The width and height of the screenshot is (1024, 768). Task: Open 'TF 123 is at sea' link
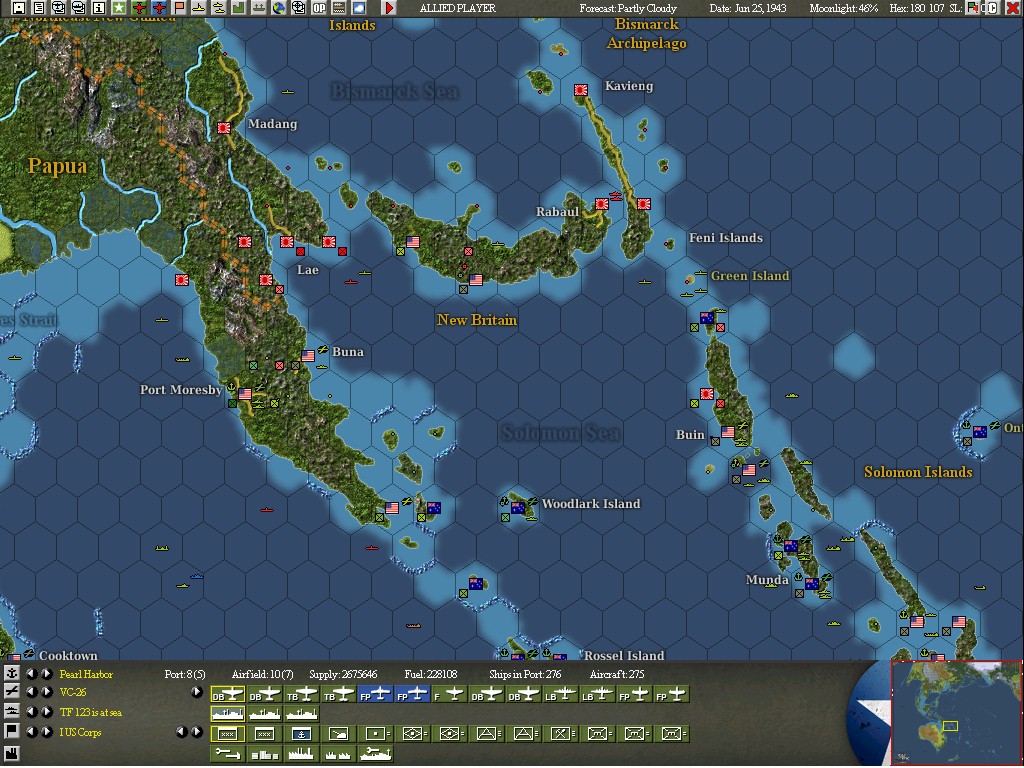pos(91,712)
